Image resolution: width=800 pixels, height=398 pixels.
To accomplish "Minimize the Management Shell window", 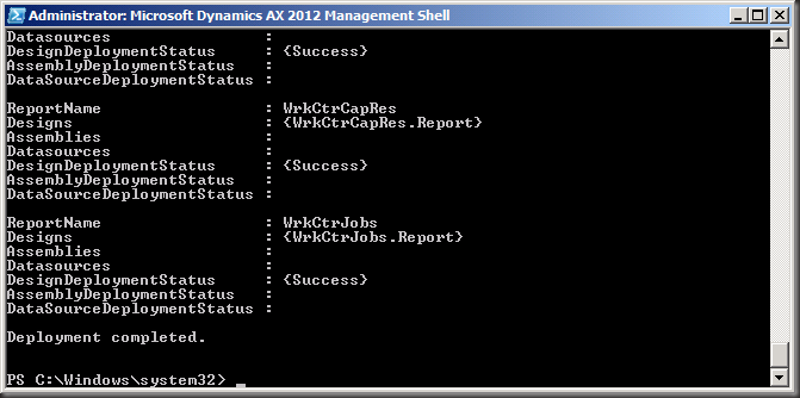I will tap(738, 16).
